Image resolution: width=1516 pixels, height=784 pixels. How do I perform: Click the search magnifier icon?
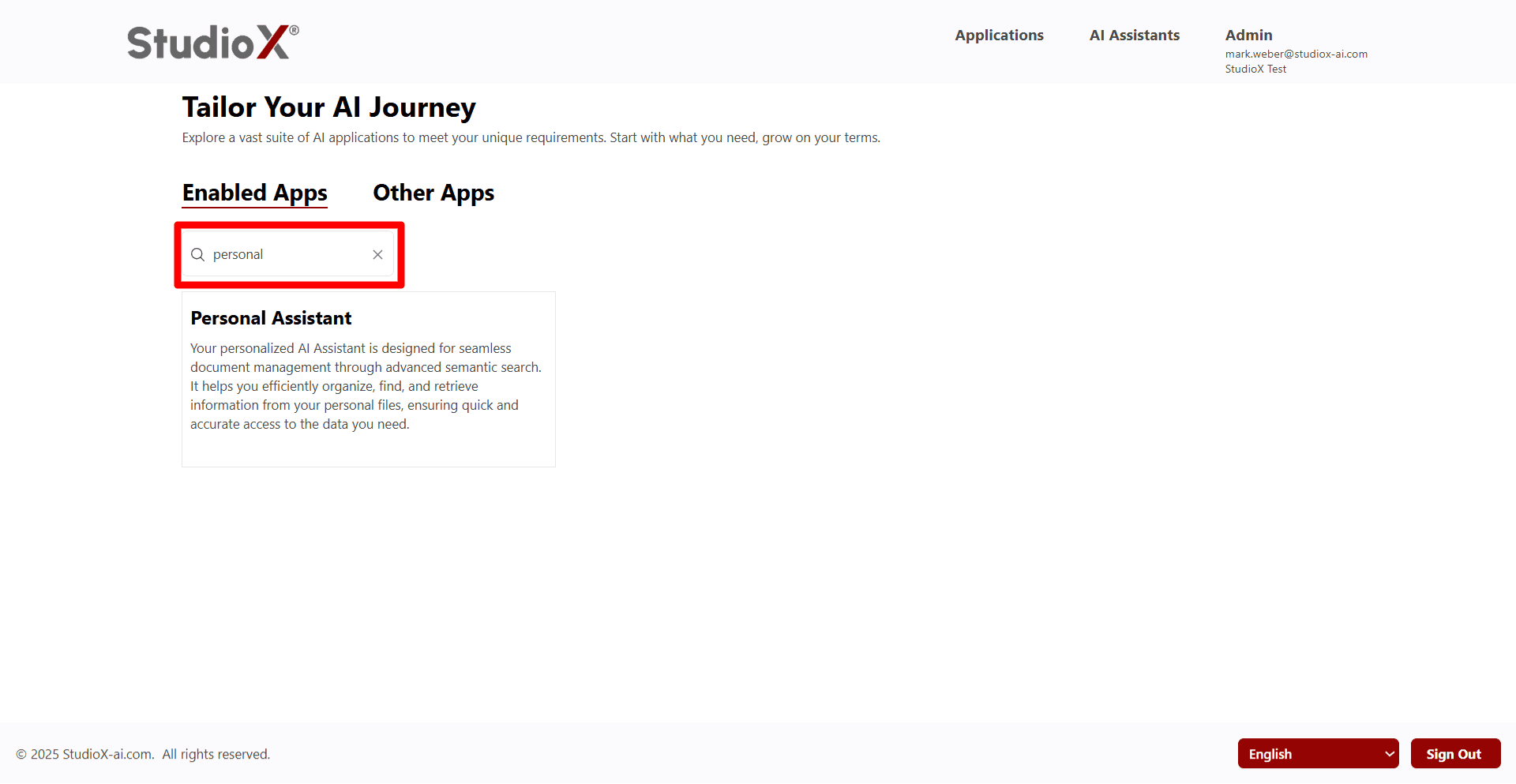(x=197, y=254)
